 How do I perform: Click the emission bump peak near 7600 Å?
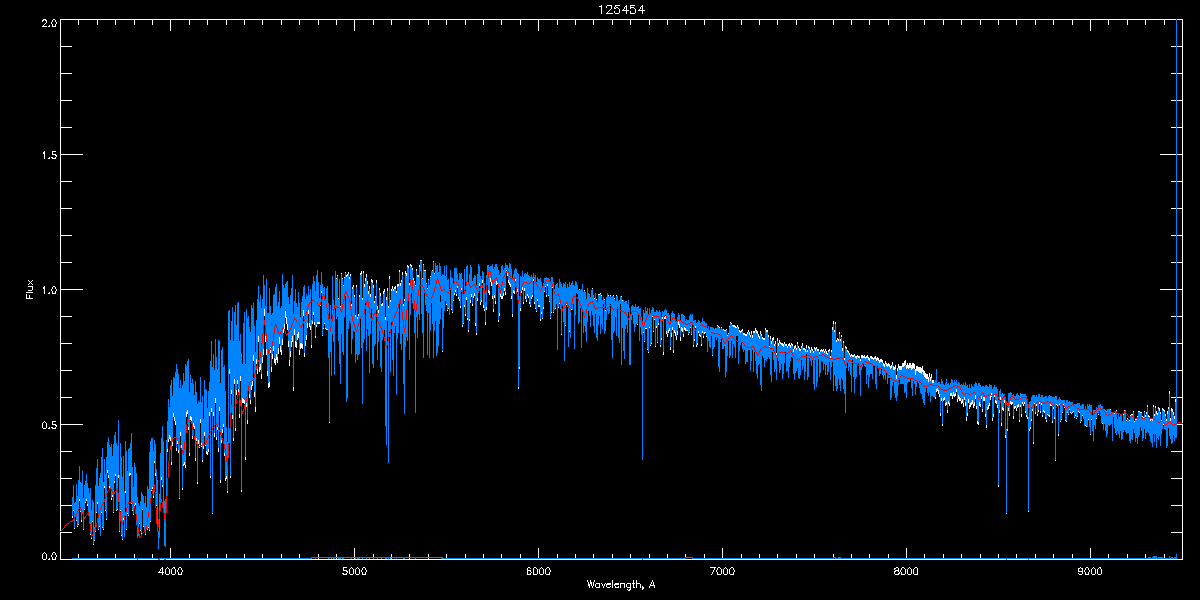835,324
